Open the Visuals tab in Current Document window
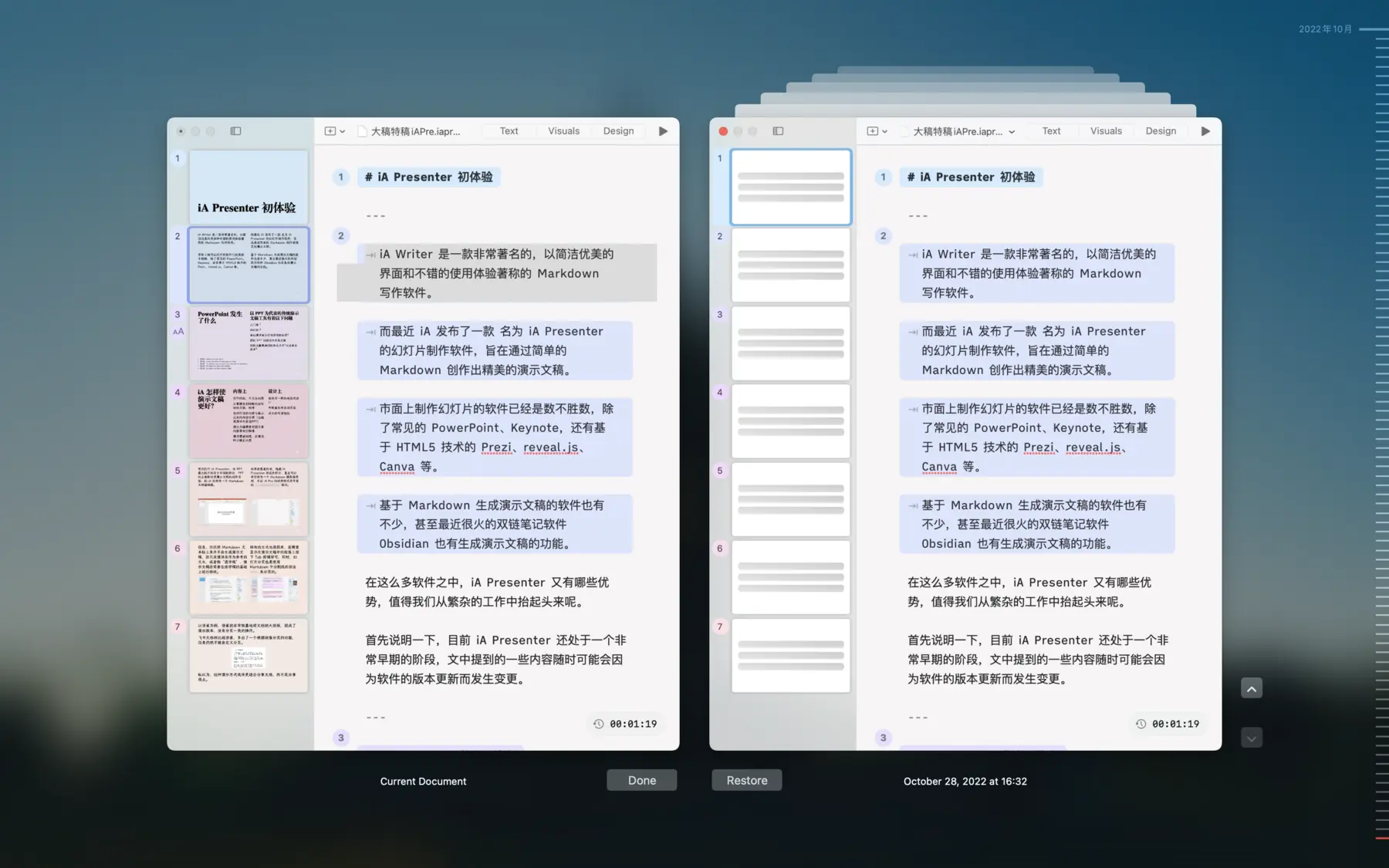 (563, 131)
